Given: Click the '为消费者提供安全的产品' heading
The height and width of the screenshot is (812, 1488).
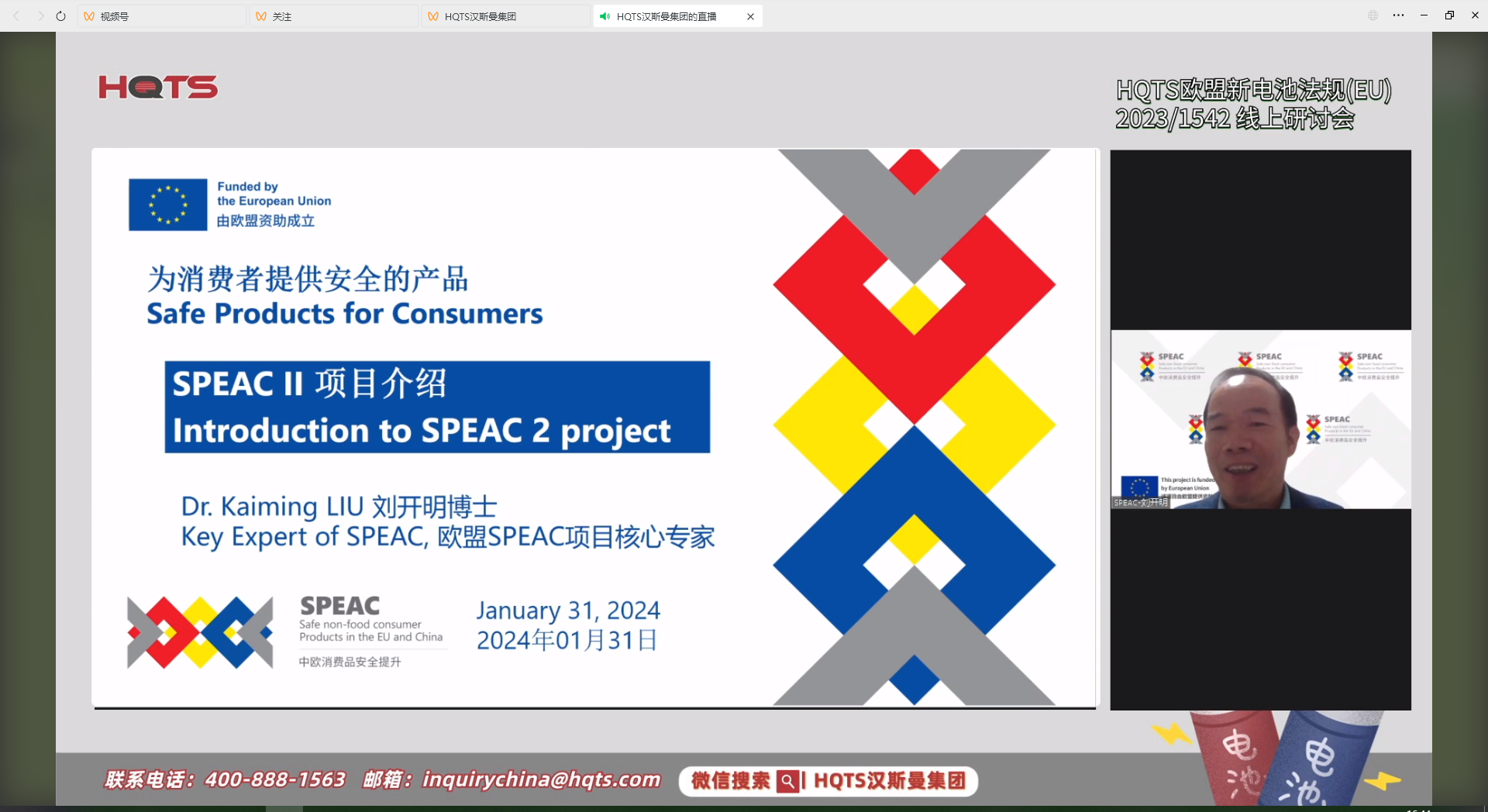Looking at the screenshot, I should click(x=308, y=279).
